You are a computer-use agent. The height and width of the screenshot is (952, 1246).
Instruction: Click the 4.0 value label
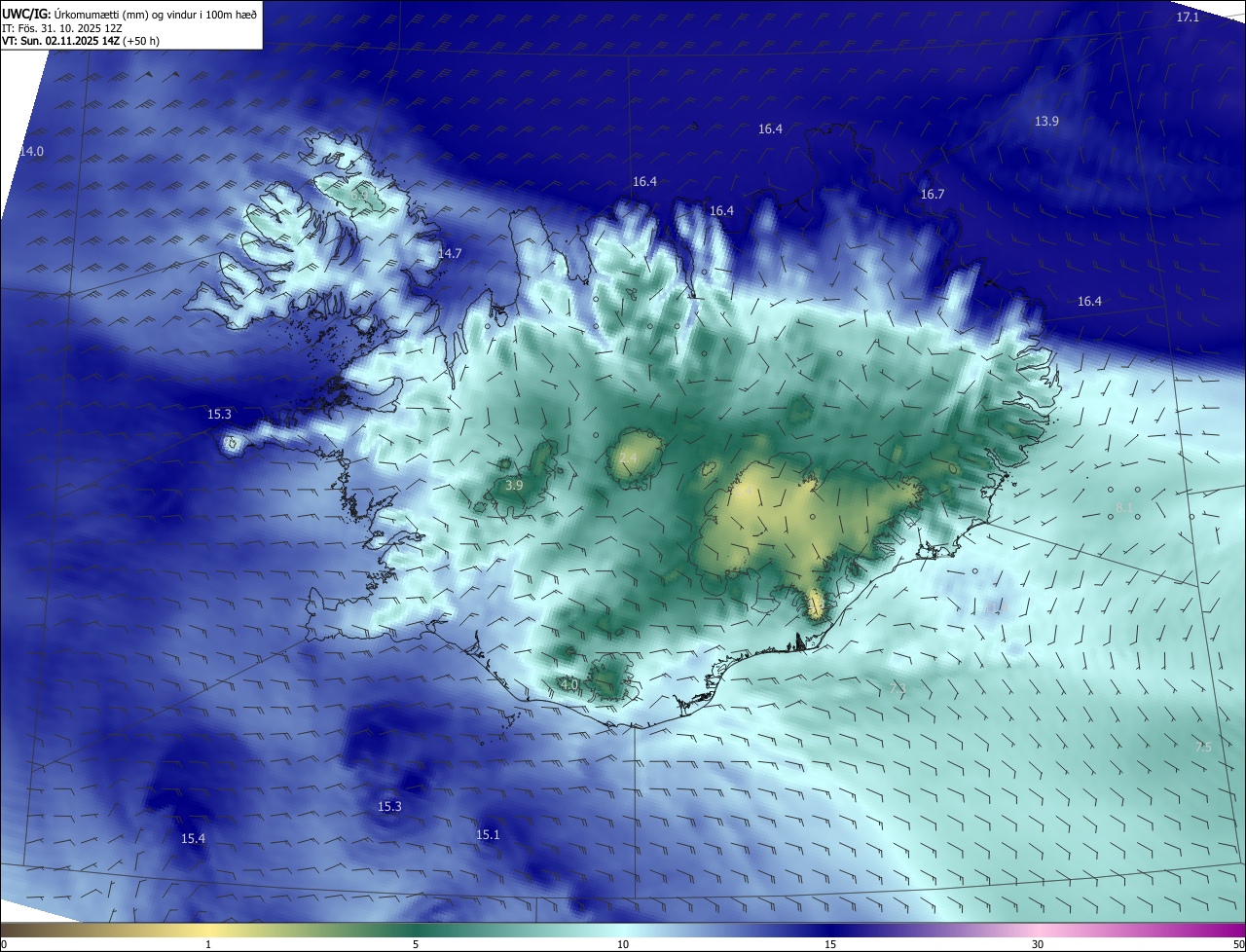coord(569,685)
